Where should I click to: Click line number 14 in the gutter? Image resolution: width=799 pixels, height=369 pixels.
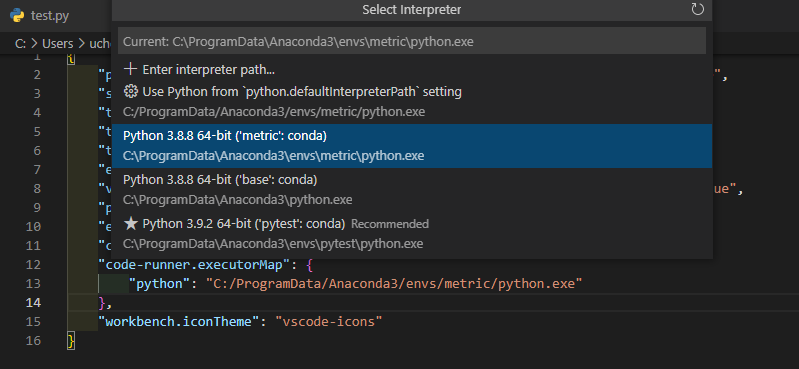coord(33,303)
